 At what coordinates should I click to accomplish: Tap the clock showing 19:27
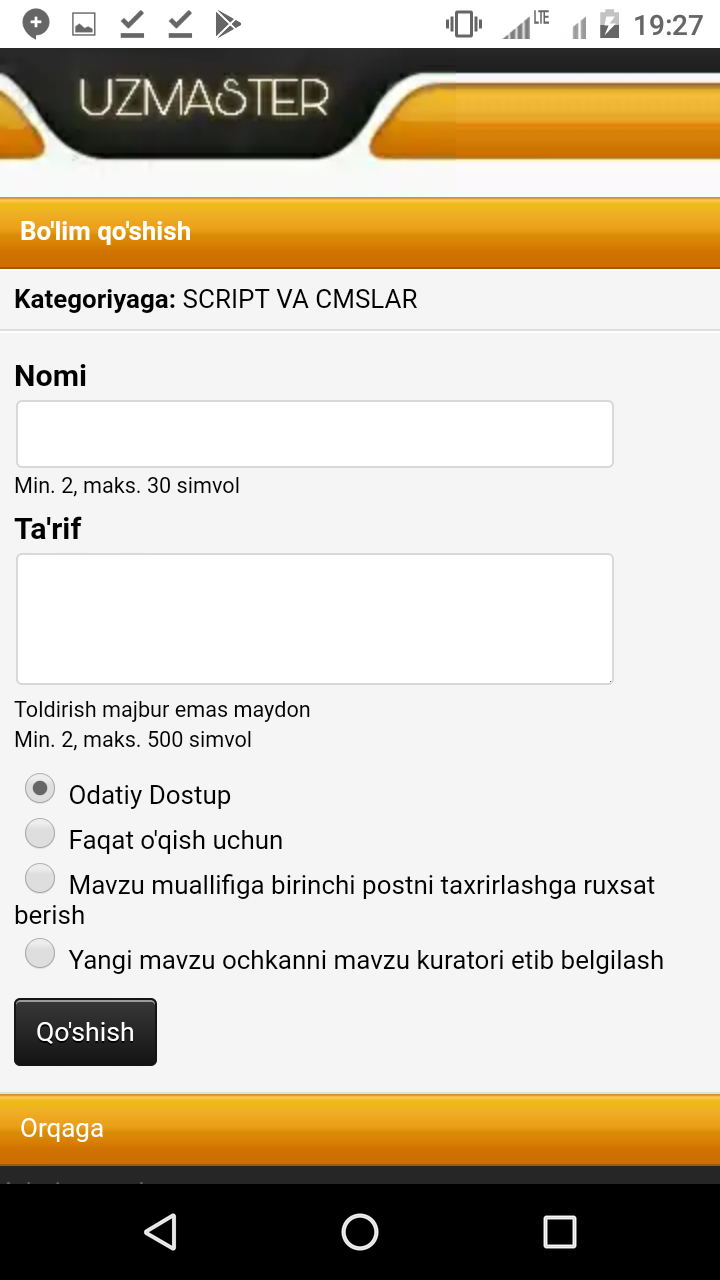668,24
